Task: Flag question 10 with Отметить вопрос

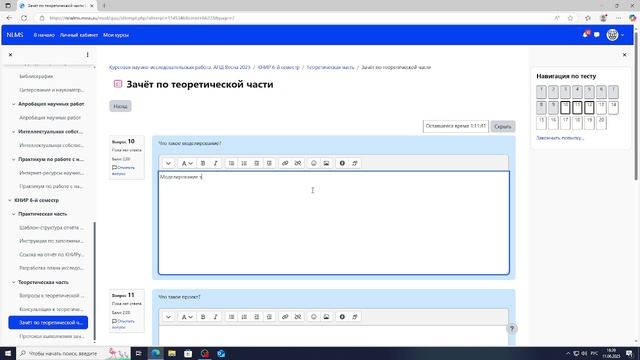Action: point(123,171)
